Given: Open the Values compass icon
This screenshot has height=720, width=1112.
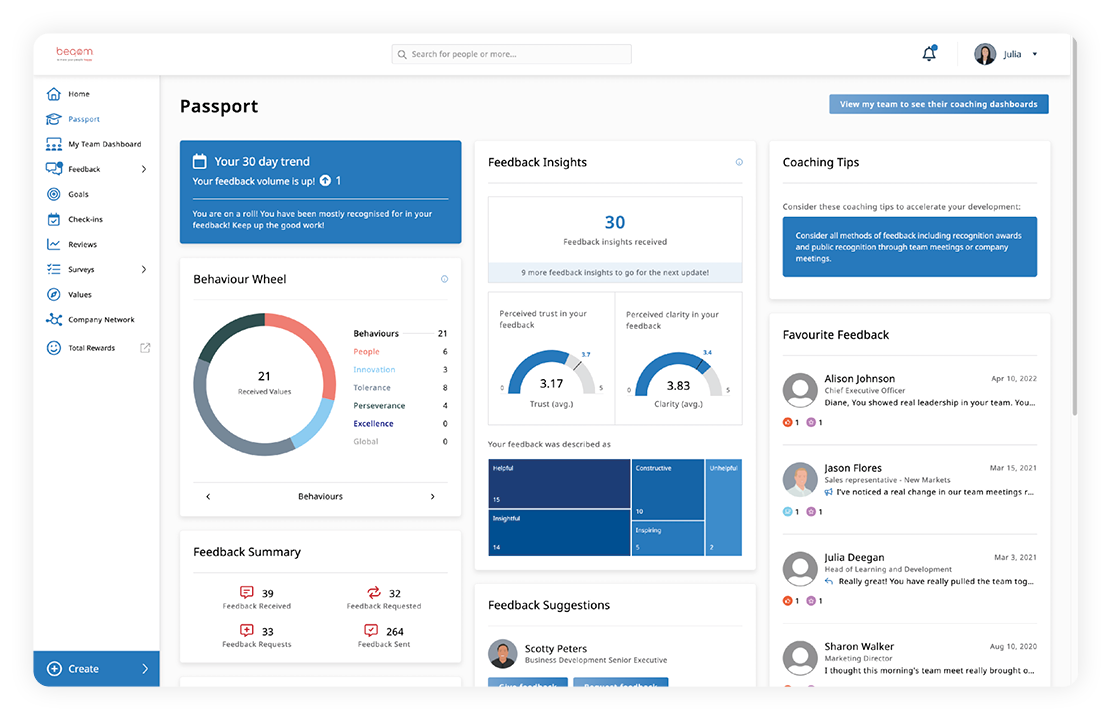Looking at the screenshot, I should [x=53, y=294].
